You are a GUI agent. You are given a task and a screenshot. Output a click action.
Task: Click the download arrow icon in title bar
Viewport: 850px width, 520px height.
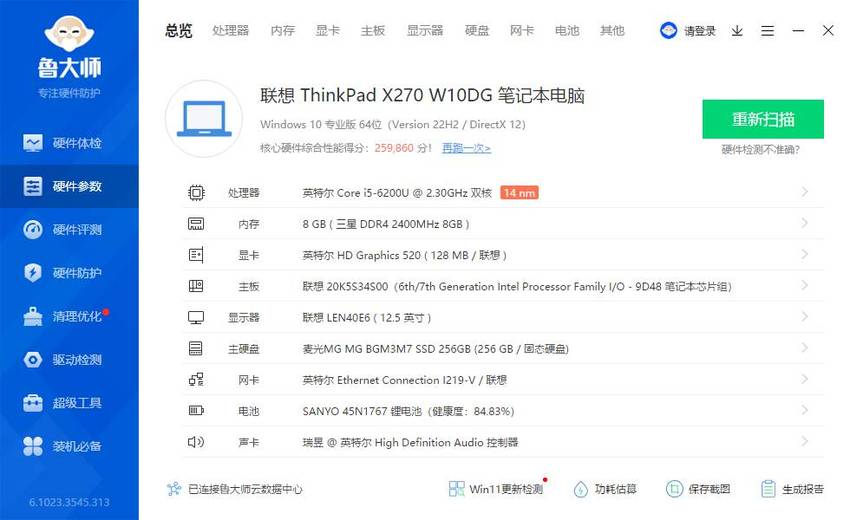(x=737, y=31)
